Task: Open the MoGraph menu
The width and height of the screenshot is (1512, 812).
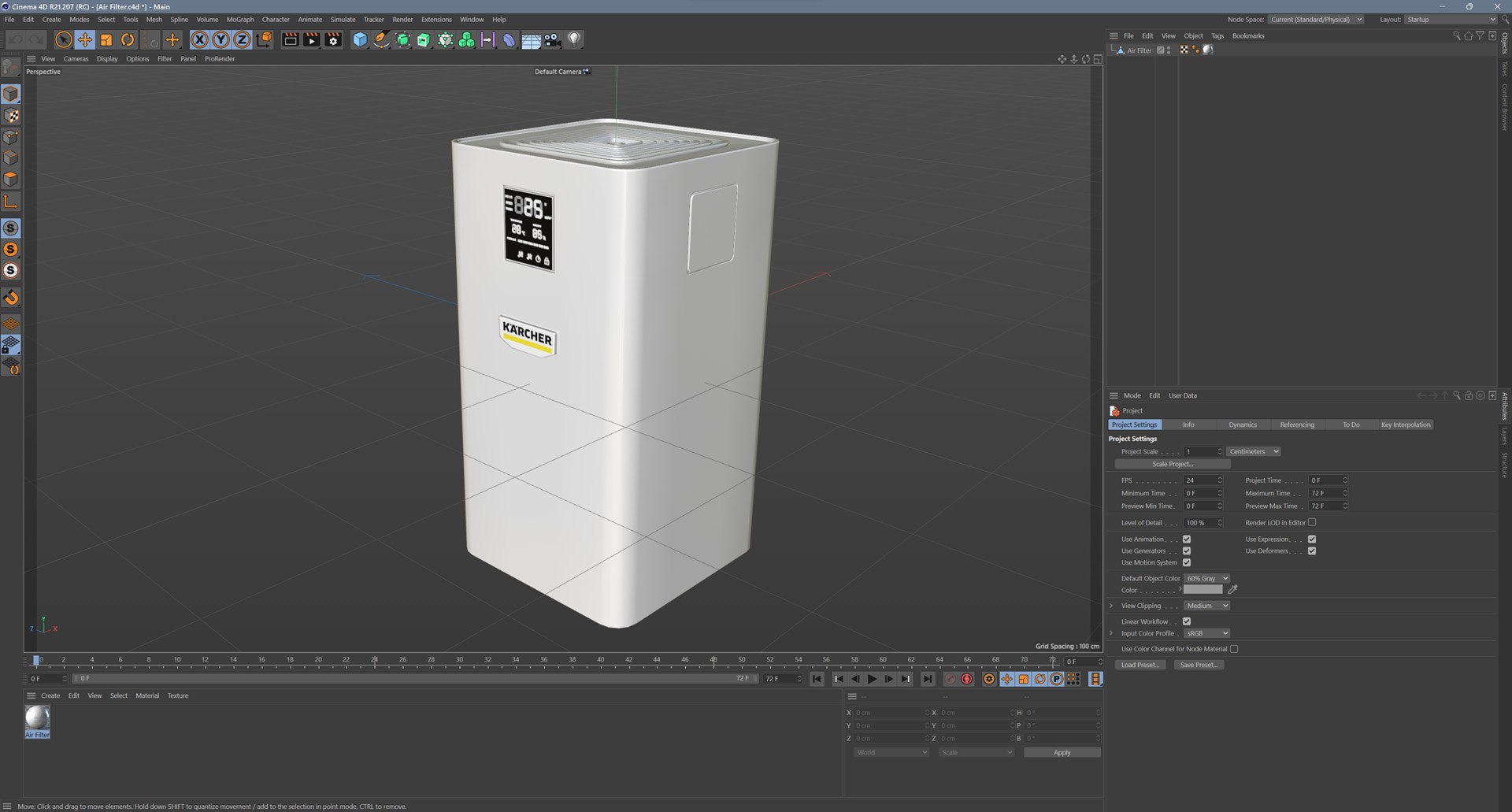Action: 240,20
